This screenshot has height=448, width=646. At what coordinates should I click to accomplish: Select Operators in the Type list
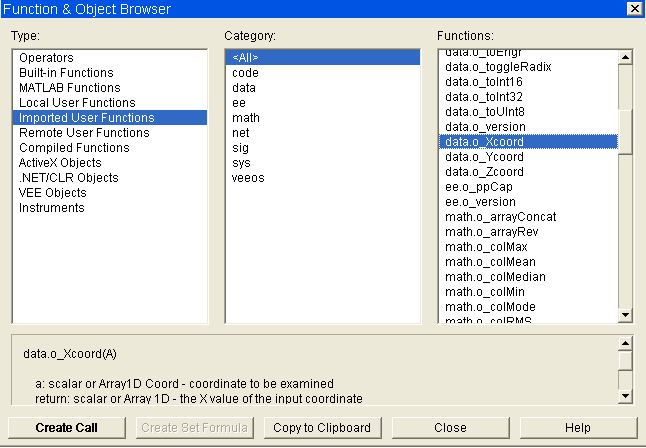(46, 58)
